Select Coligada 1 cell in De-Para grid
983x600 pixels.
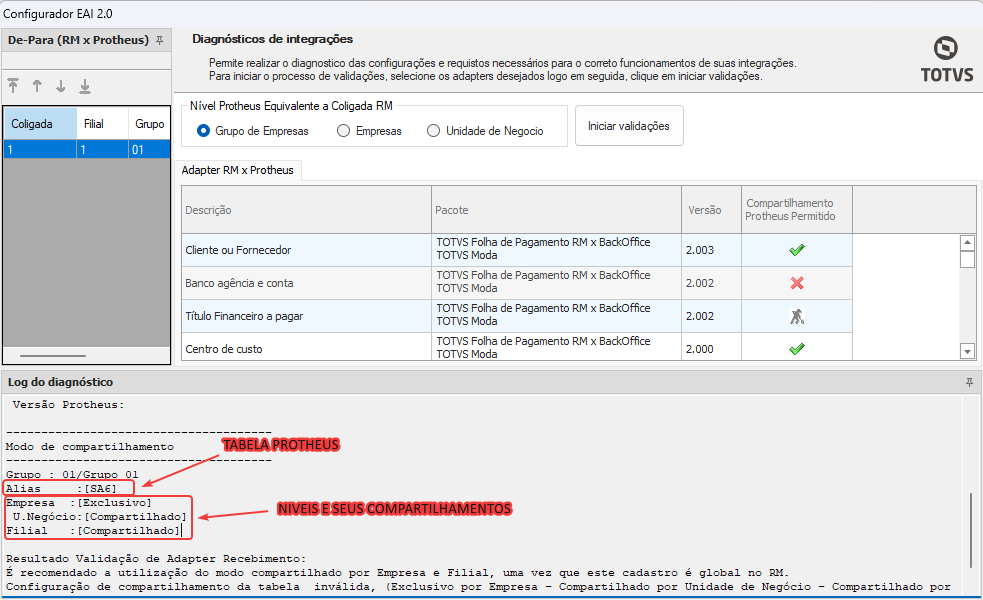pyautogui.click(x=40, y=149)
